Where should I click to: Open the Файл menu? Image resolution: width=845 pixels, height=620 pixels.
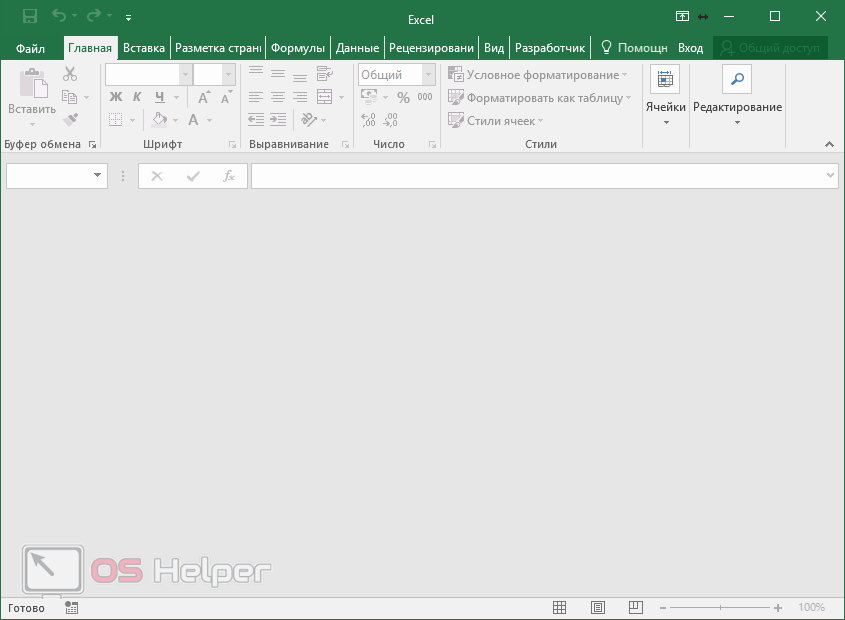[31, 48]
